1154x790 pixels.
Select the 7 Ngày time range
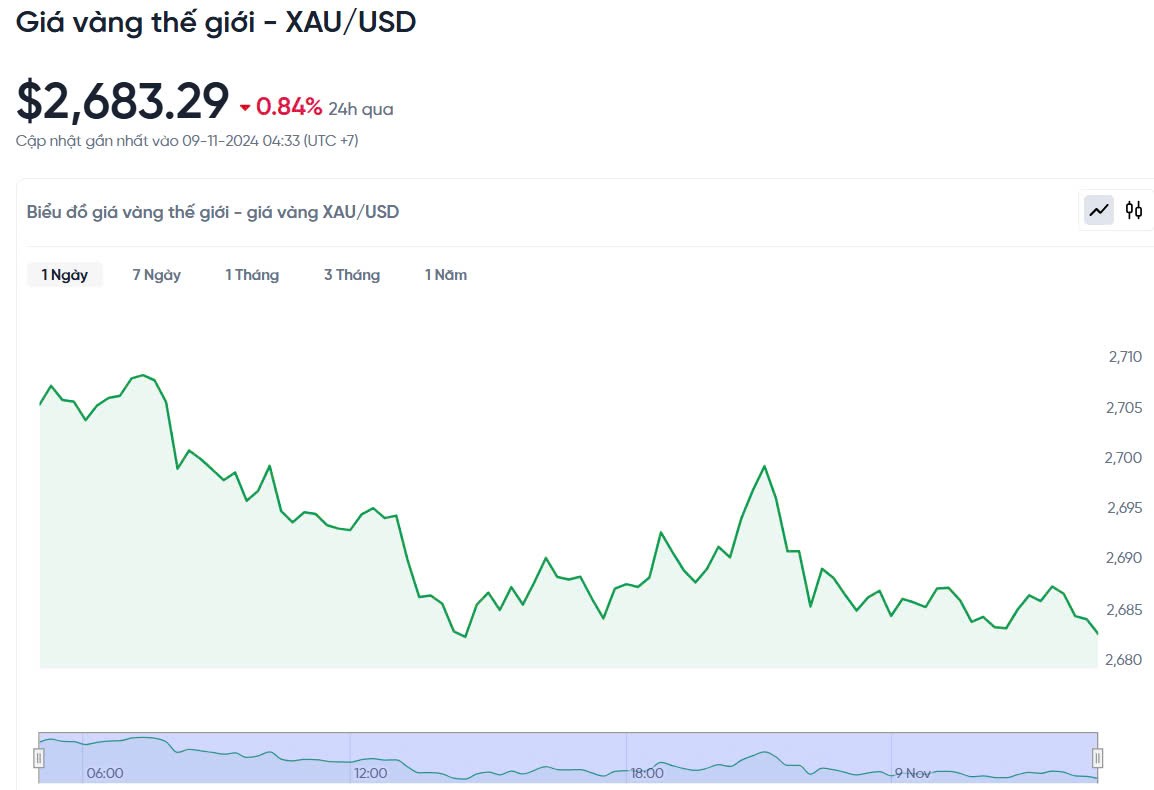157,275
